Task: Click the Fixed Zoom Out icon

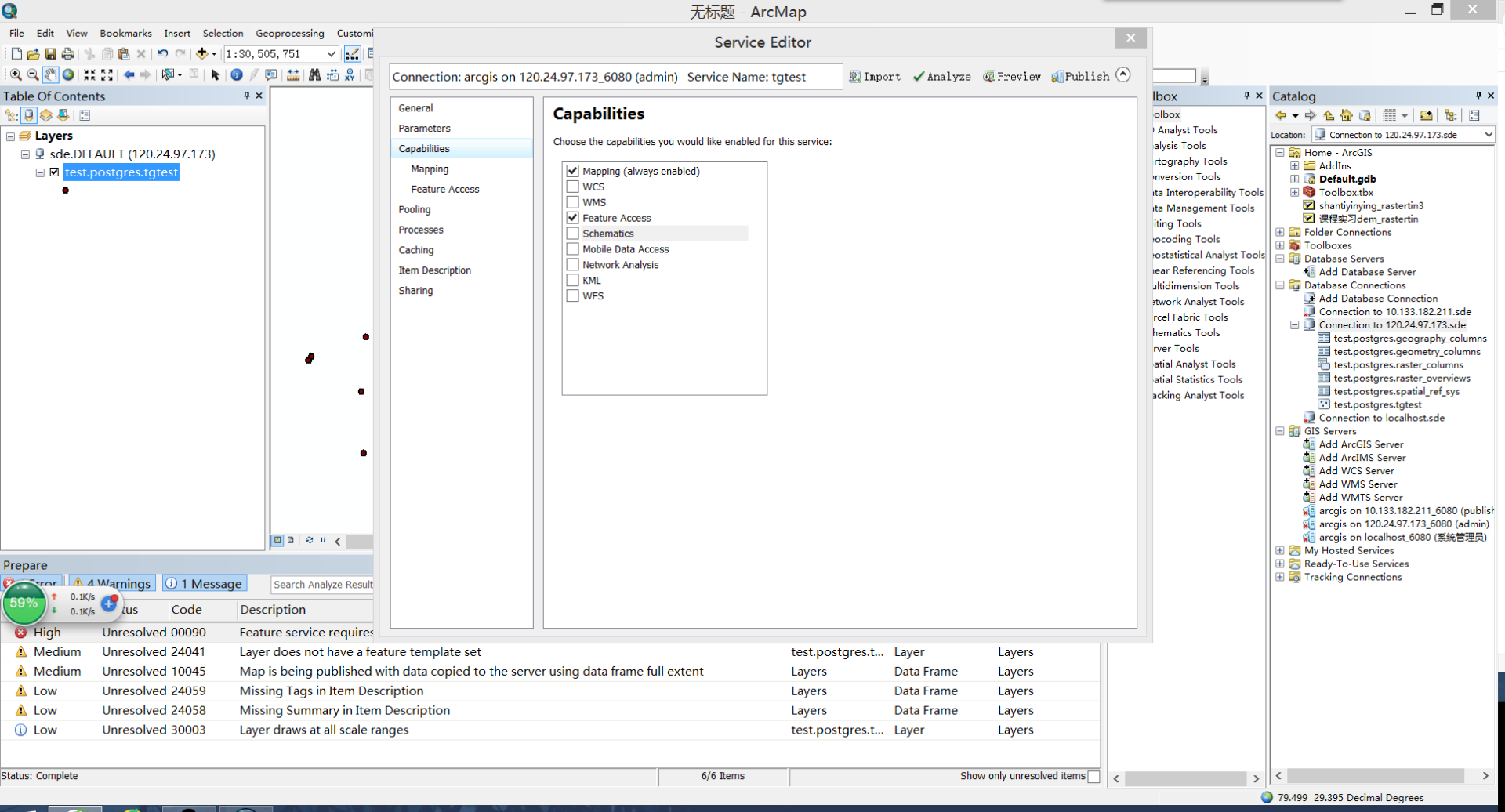Action: click(107, 74)
